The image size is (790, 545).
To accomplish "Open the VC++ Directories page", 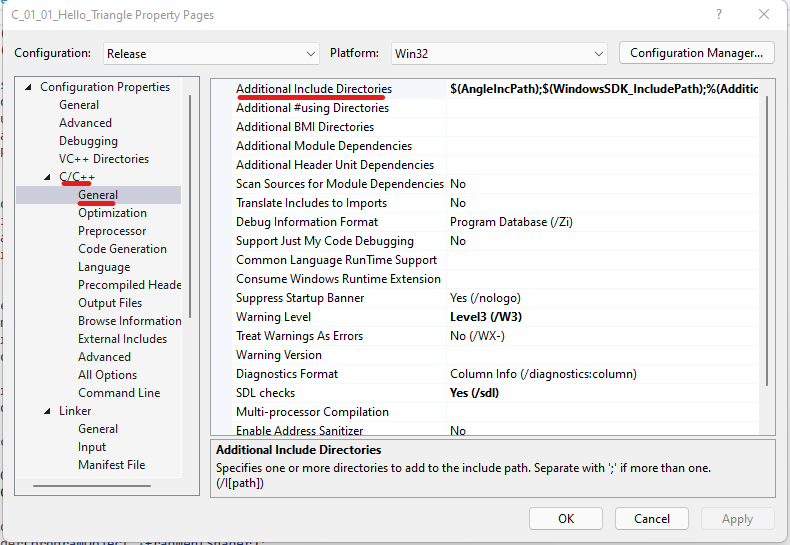I will pyautogui.click(x=104, y=159).
